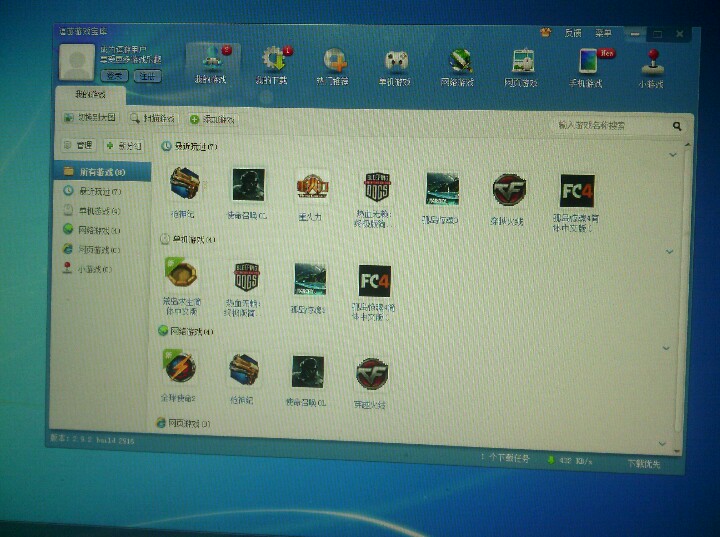Collapse the 最近玩过 recently played section
The image size is (720, 537).
[x=672, y=155]
